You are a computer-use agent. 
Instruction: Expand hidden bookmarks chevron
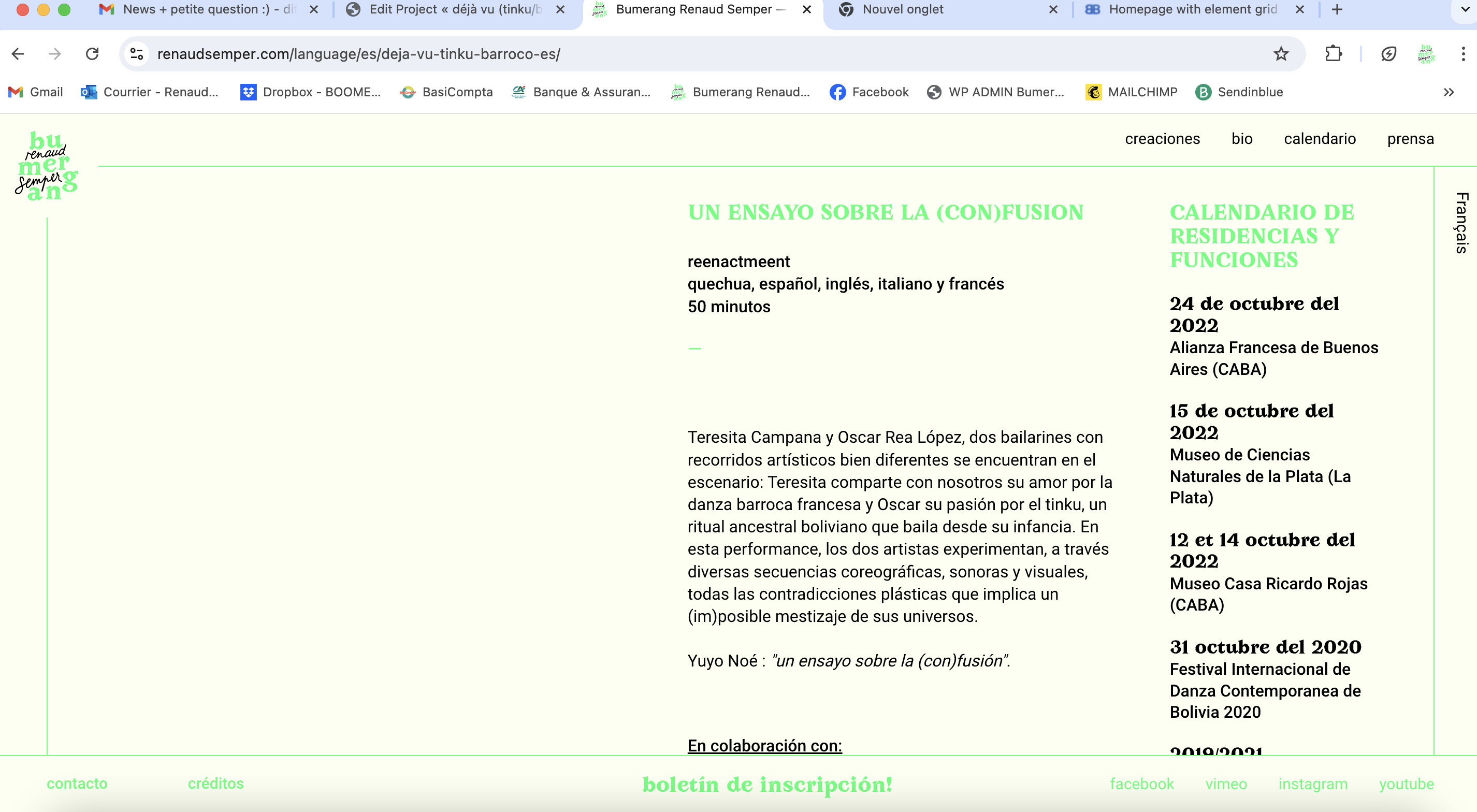click(1449, 92)
